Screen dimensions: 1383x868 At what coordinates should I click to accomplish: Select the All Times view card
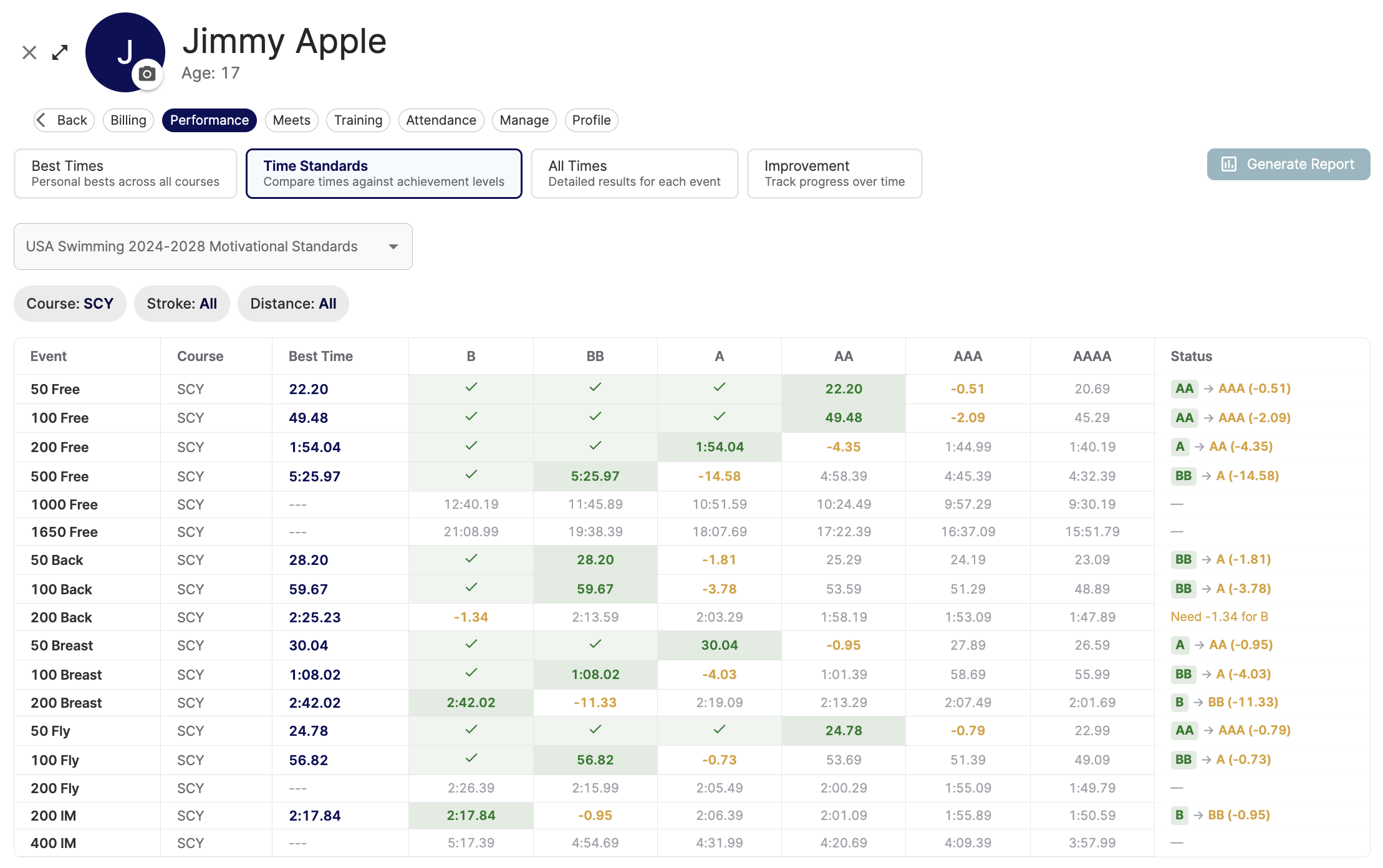[x=634, y=173]
